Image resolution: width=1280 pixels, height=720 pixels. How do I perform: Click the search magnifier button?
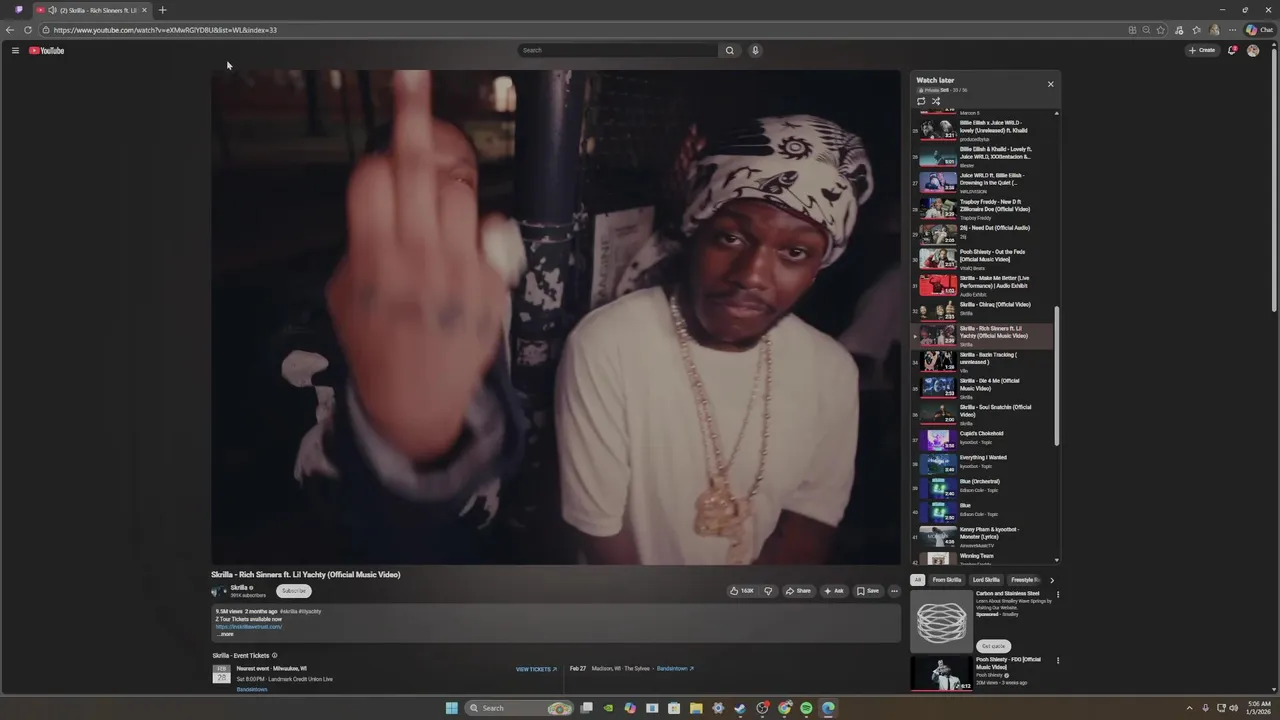coord(730,50)
